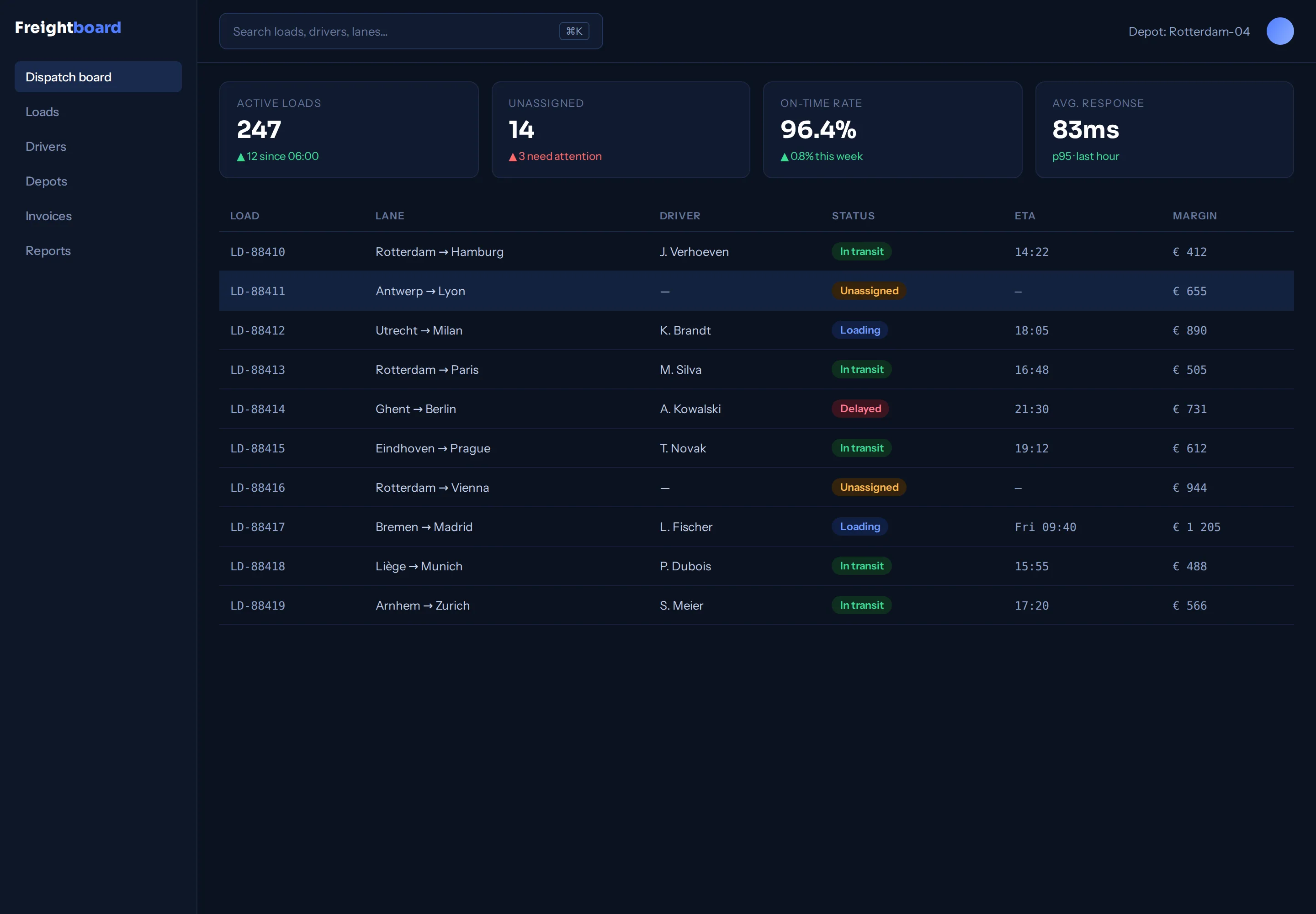Click the Eindhoven → Prague lane
This screenshot has height=914, width=1316.
432,448
